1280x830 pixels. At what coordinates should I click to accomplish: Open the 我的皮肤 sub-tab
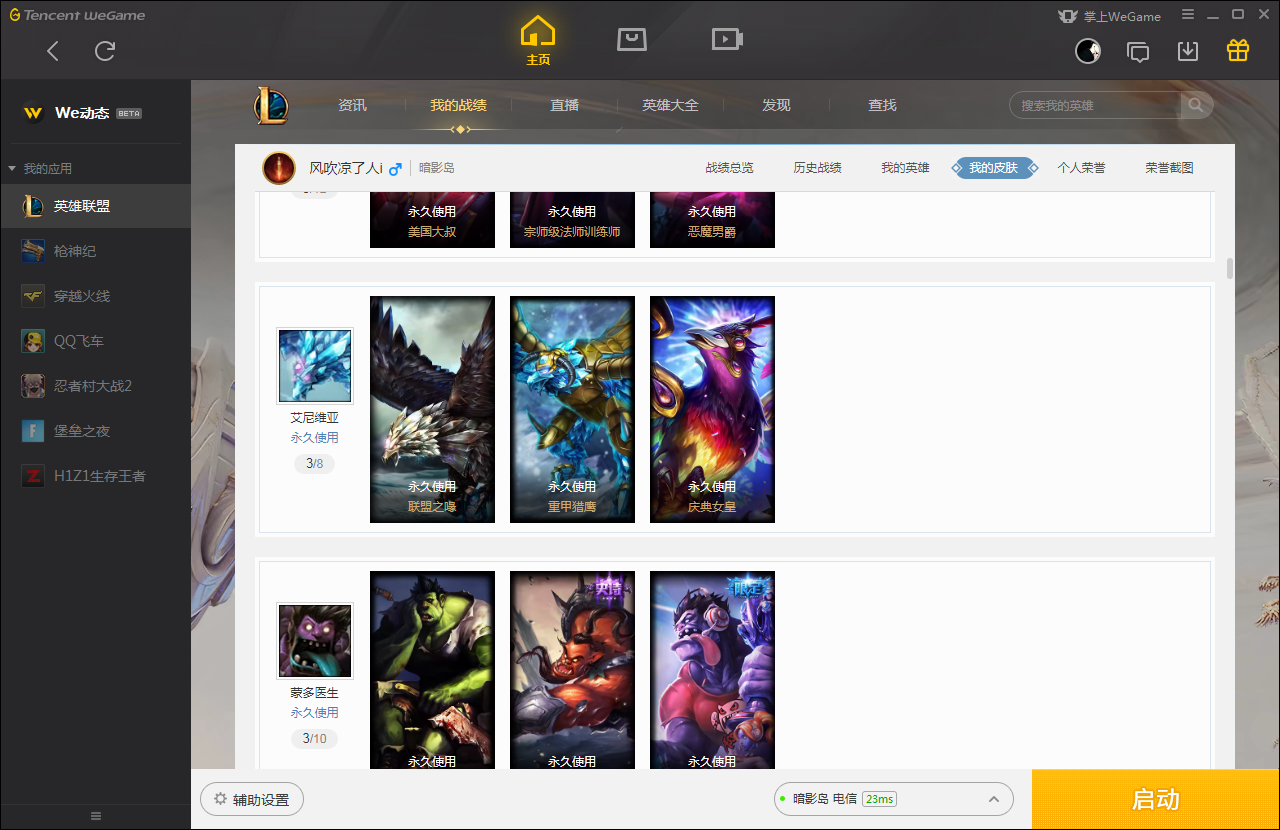click(x=994, y=168)
